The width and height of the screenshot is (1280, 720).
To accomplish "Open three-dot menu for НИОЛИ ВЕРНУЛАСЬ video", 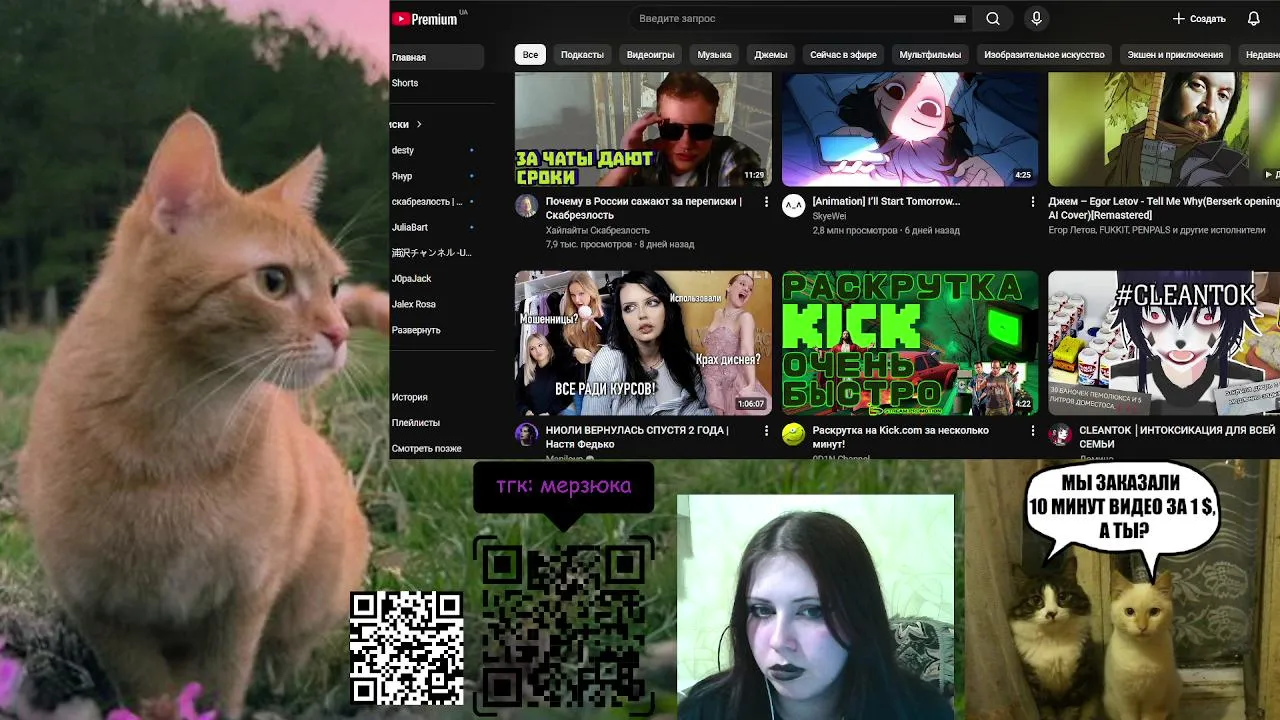I will [x=766, y=431].
